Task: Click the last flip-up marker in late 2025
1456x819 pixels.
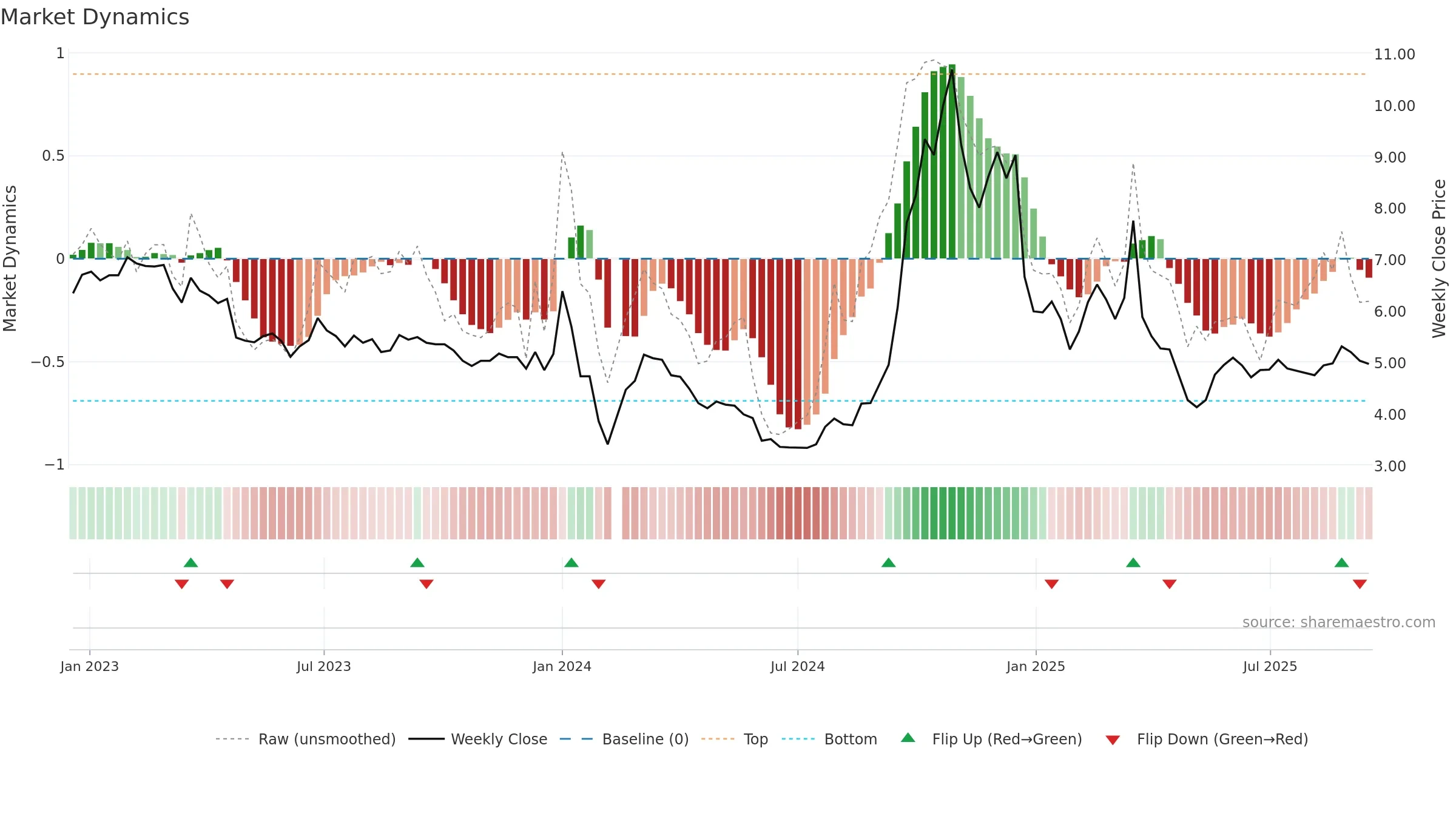Action: tap(1342, 562)
